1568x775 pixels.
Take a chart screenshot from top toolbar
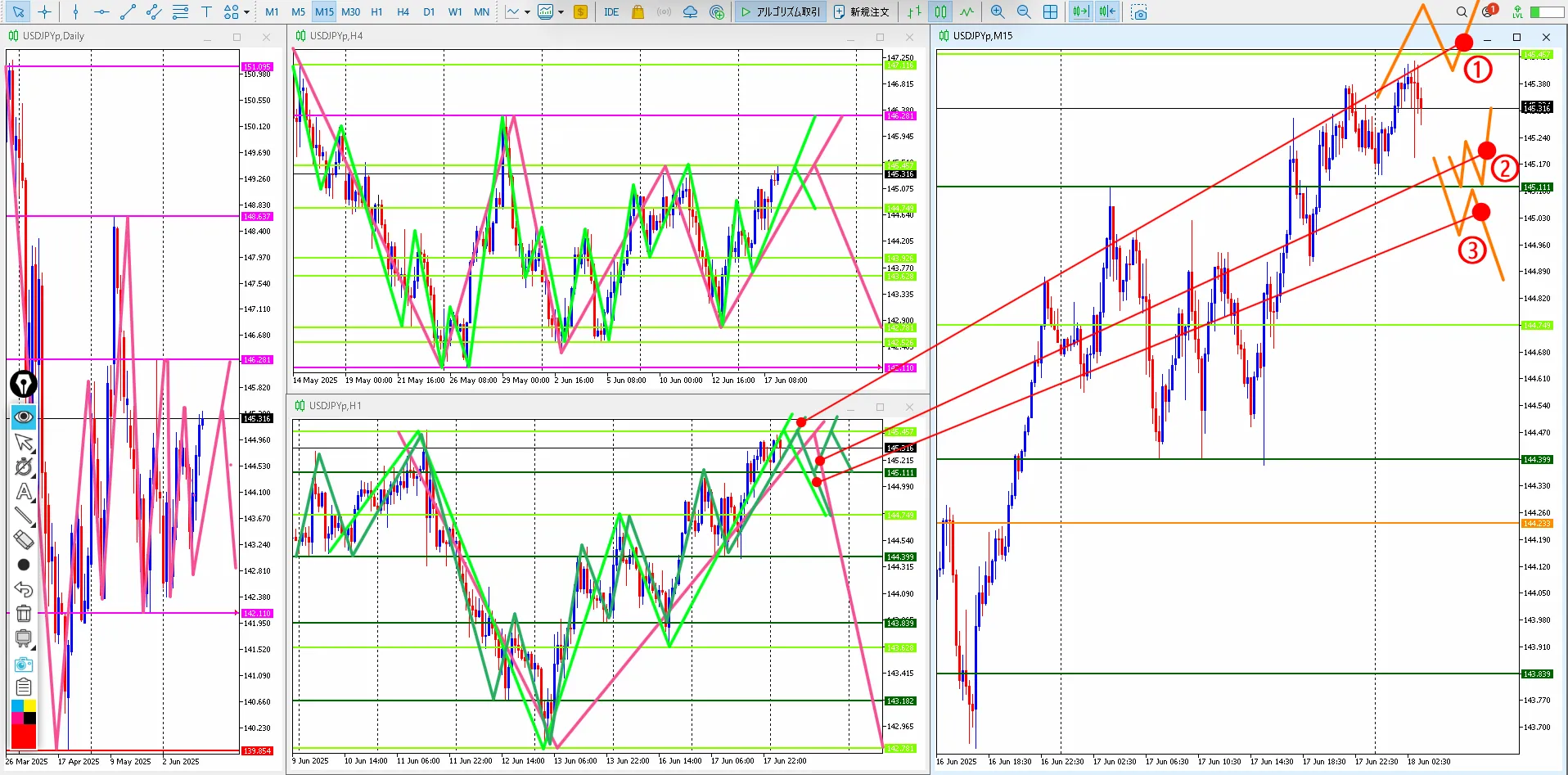(x=1139, y=11)
